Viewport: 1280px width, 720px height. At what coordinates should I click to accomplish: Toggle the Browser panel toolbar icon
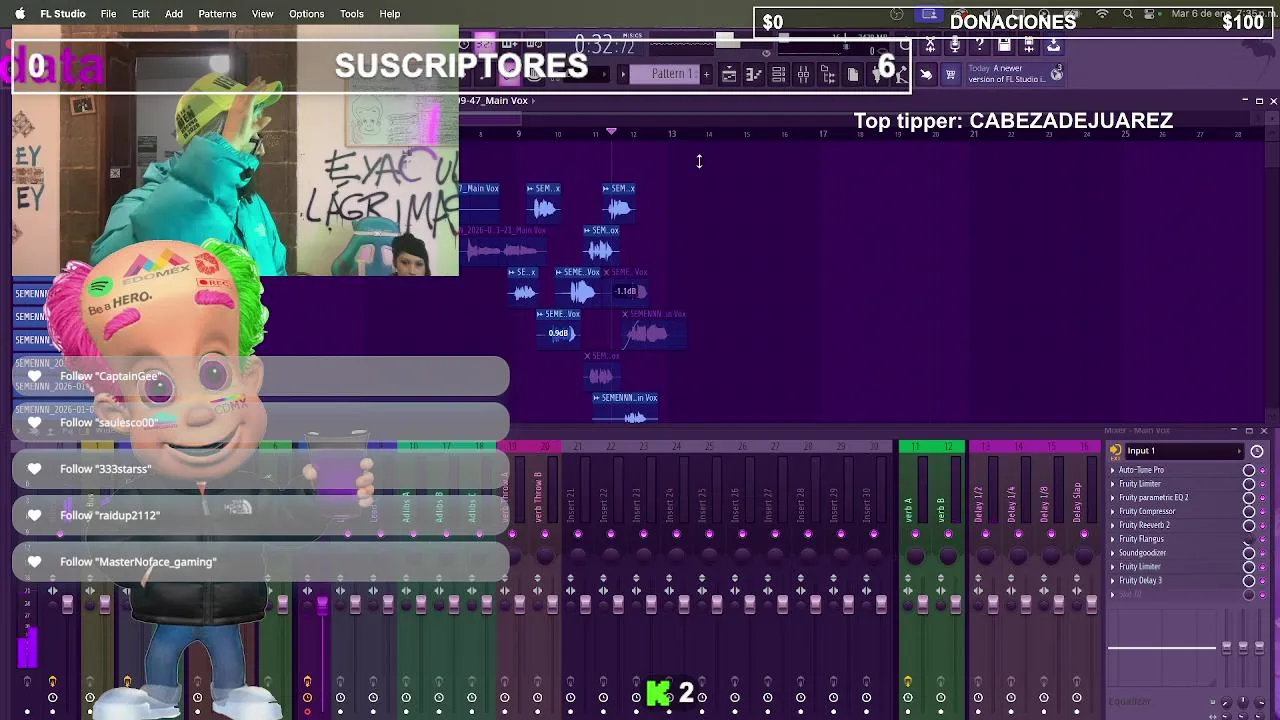(828, 74)
